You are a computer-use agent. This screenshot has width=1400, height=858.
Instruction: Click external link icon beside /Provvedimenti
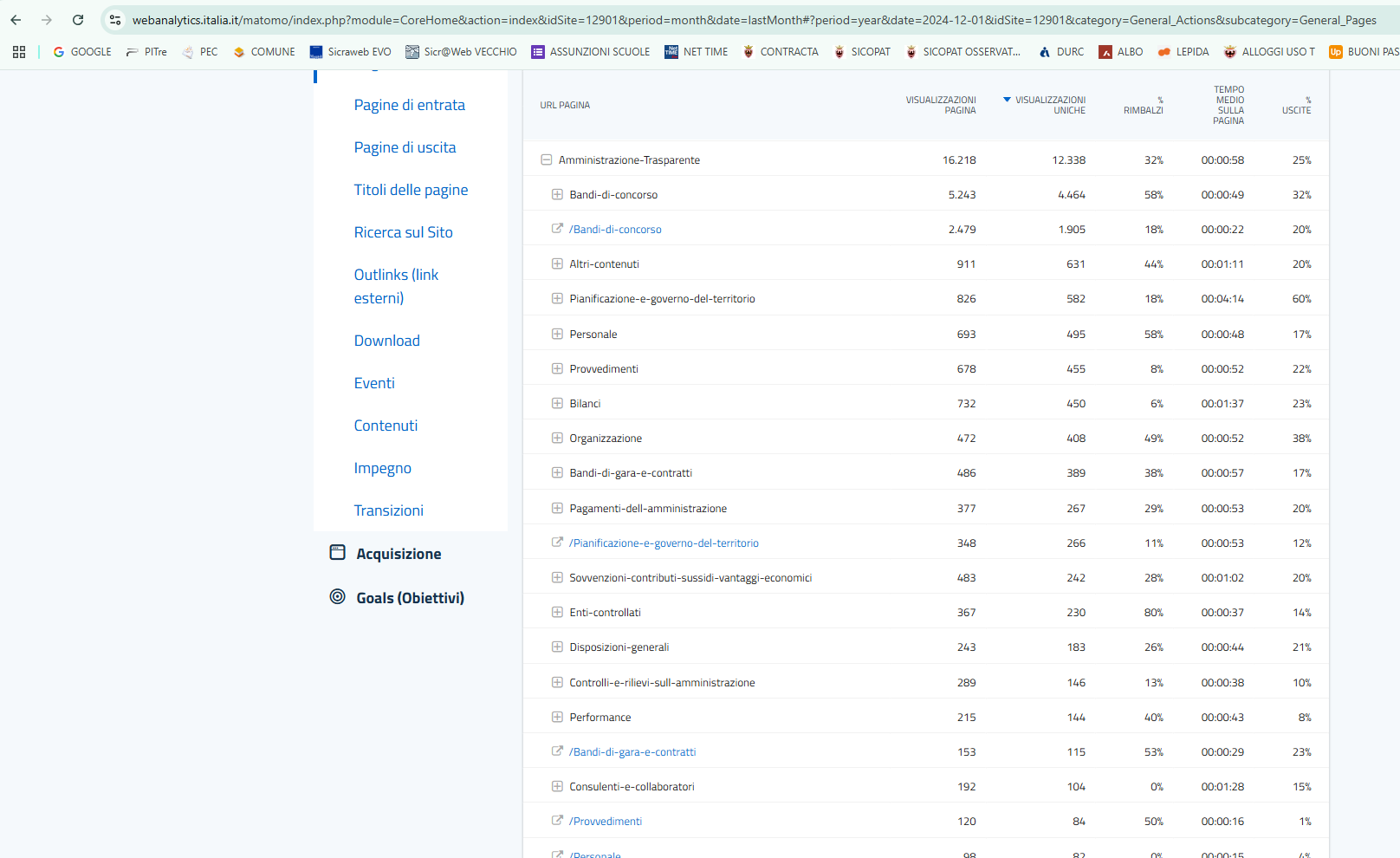557,821
